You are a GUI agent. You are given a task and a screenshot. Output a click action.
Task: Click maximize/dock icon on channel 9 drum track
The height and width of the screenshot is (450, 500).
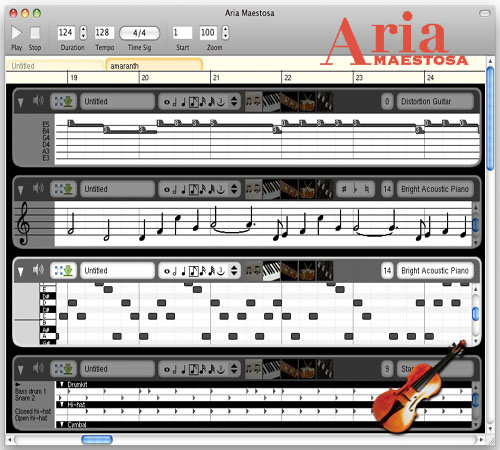tap(63, 369)
